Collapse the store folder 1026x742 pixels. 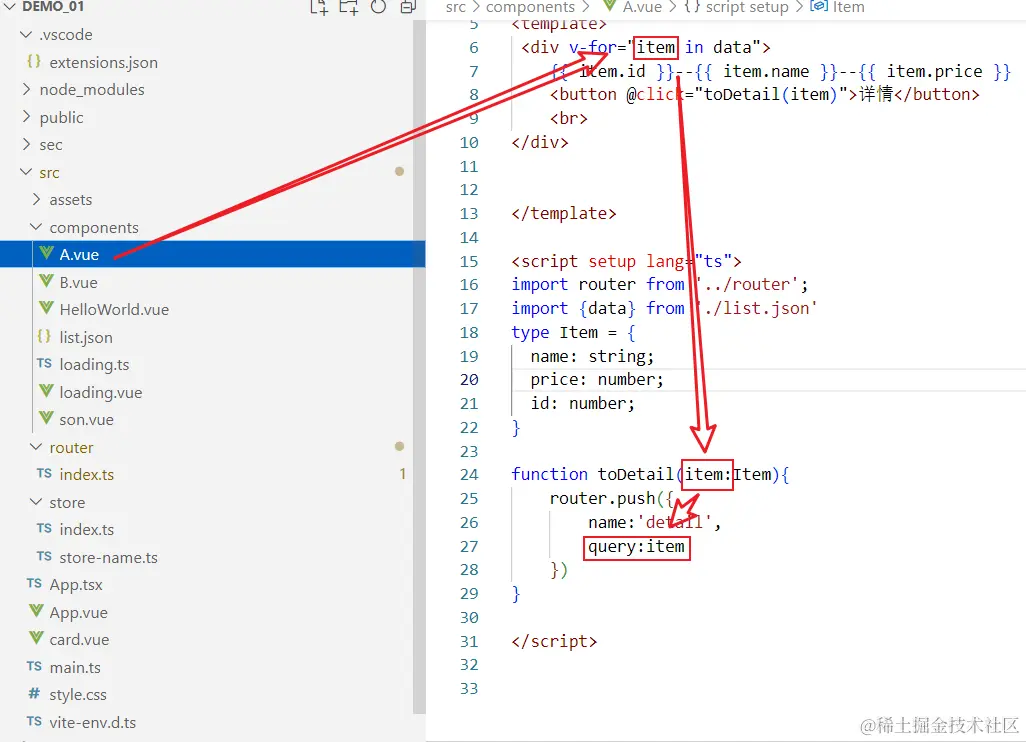pos(36,502)
